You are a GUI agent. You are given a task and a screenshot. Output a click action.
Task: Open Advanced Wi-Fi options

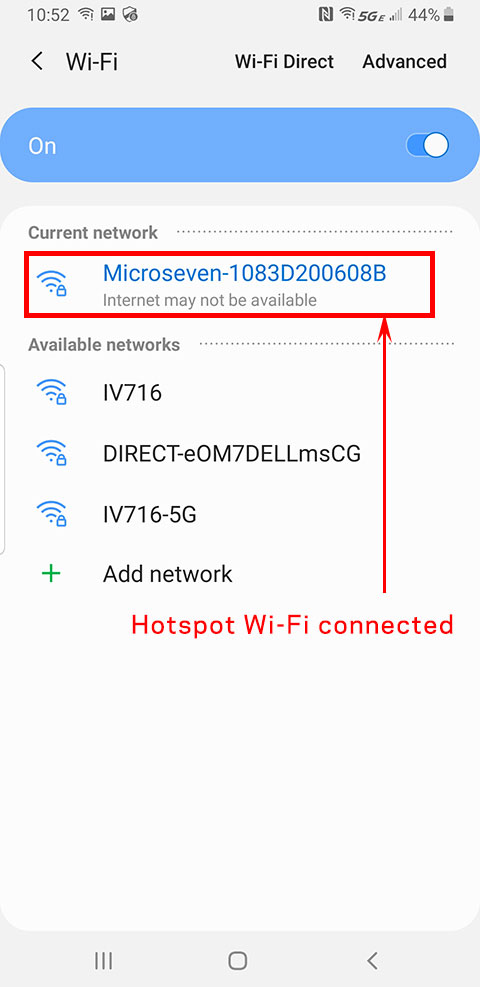pos(405,62)
